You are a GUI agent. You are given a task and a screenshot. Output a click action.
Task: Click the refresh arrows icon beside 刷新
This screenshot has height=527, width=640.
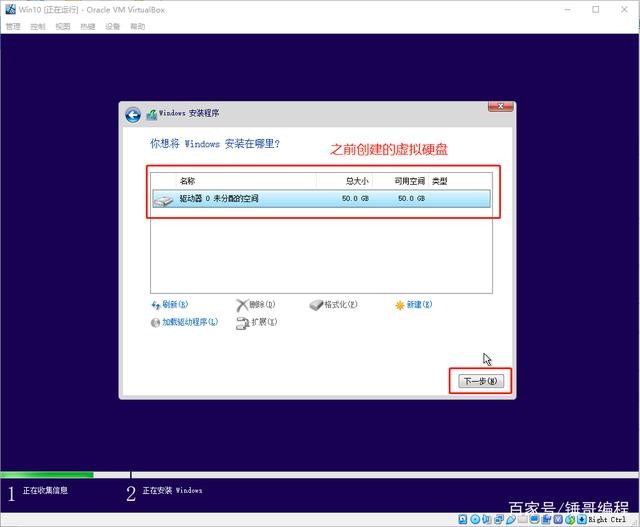[x=156, y=305]
